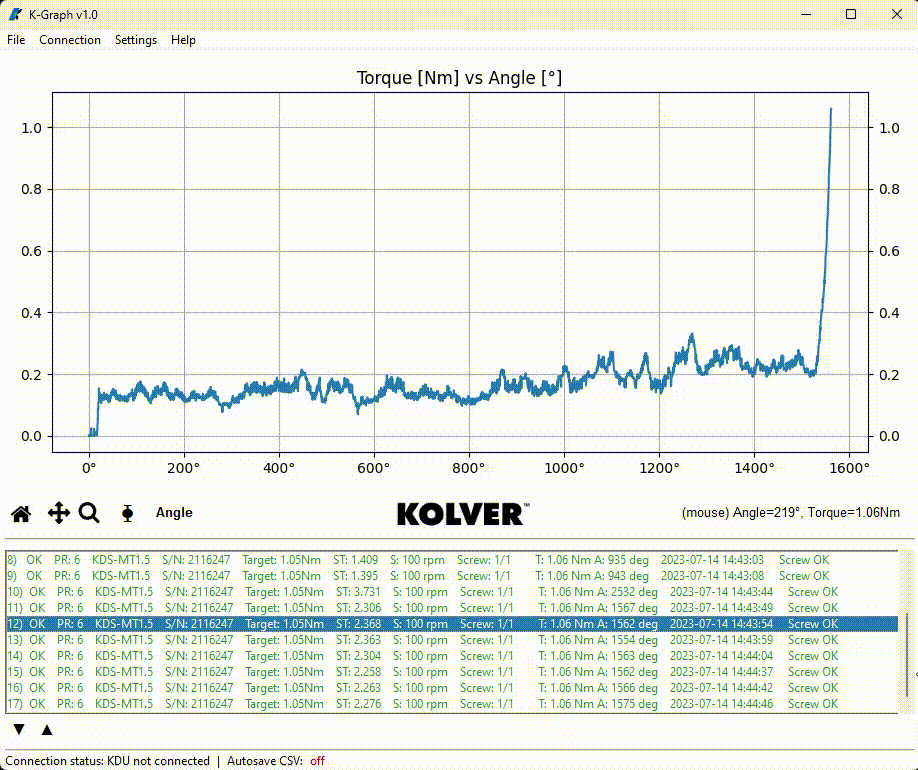This screenshot has height=770, width=918.
Task: Maximize the K-Graph window
Action: coord(851,15)
